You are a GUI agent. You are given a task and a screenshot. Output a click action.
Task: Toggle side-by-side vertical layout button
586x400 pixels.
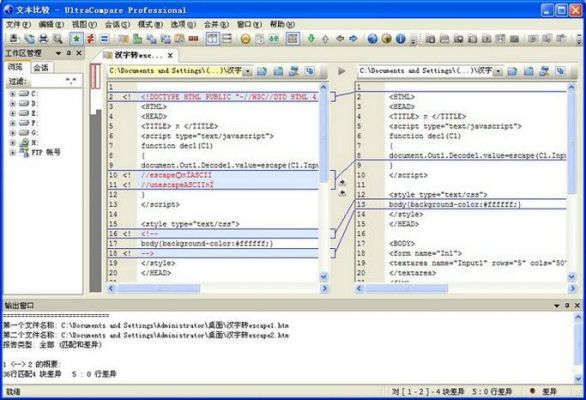coord(212,39)
